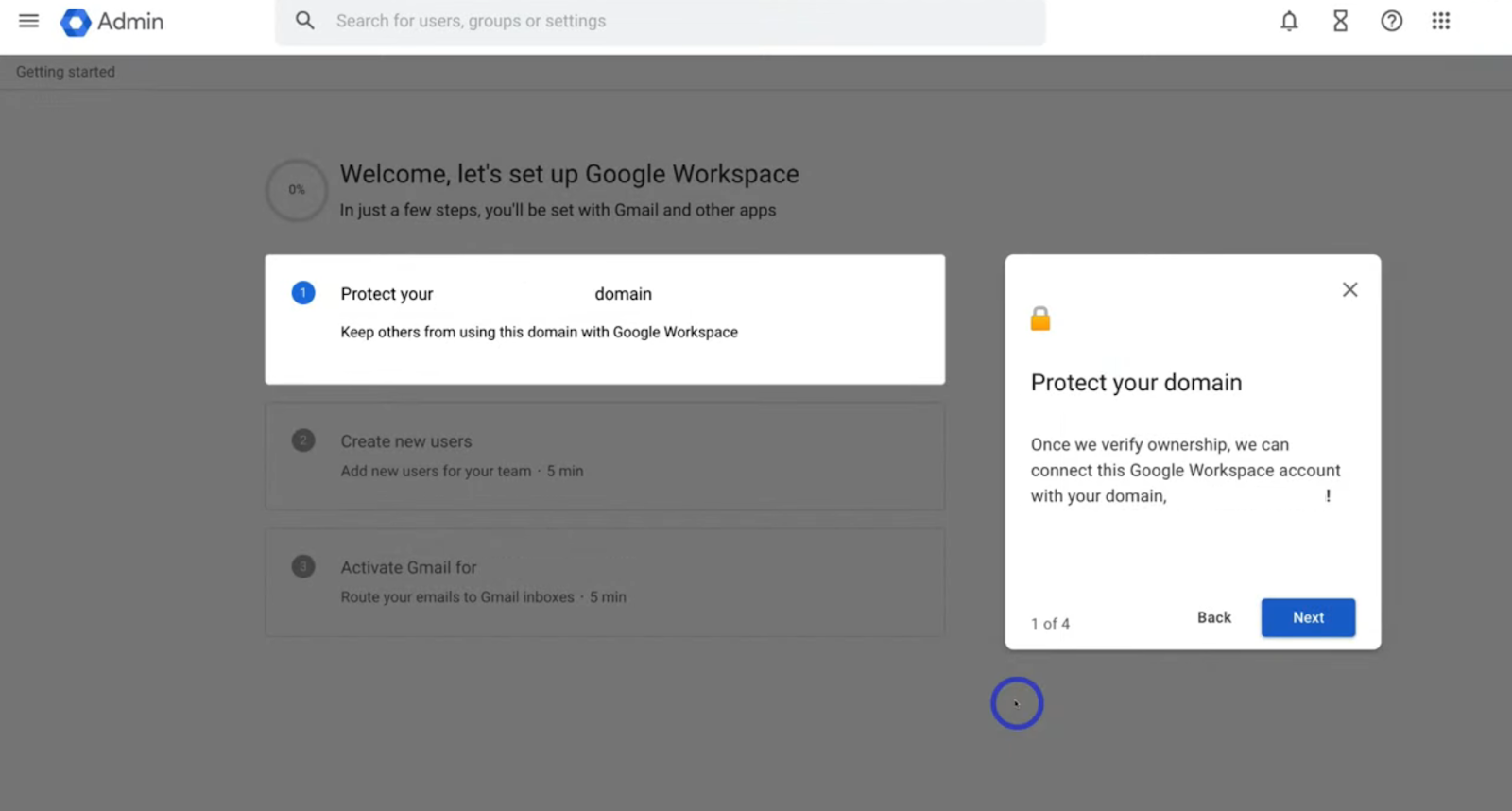This screenshot has width=1512, height=811.
Task: Open the Create new users step
Action: pyautogui.click(x=605, y=457)
